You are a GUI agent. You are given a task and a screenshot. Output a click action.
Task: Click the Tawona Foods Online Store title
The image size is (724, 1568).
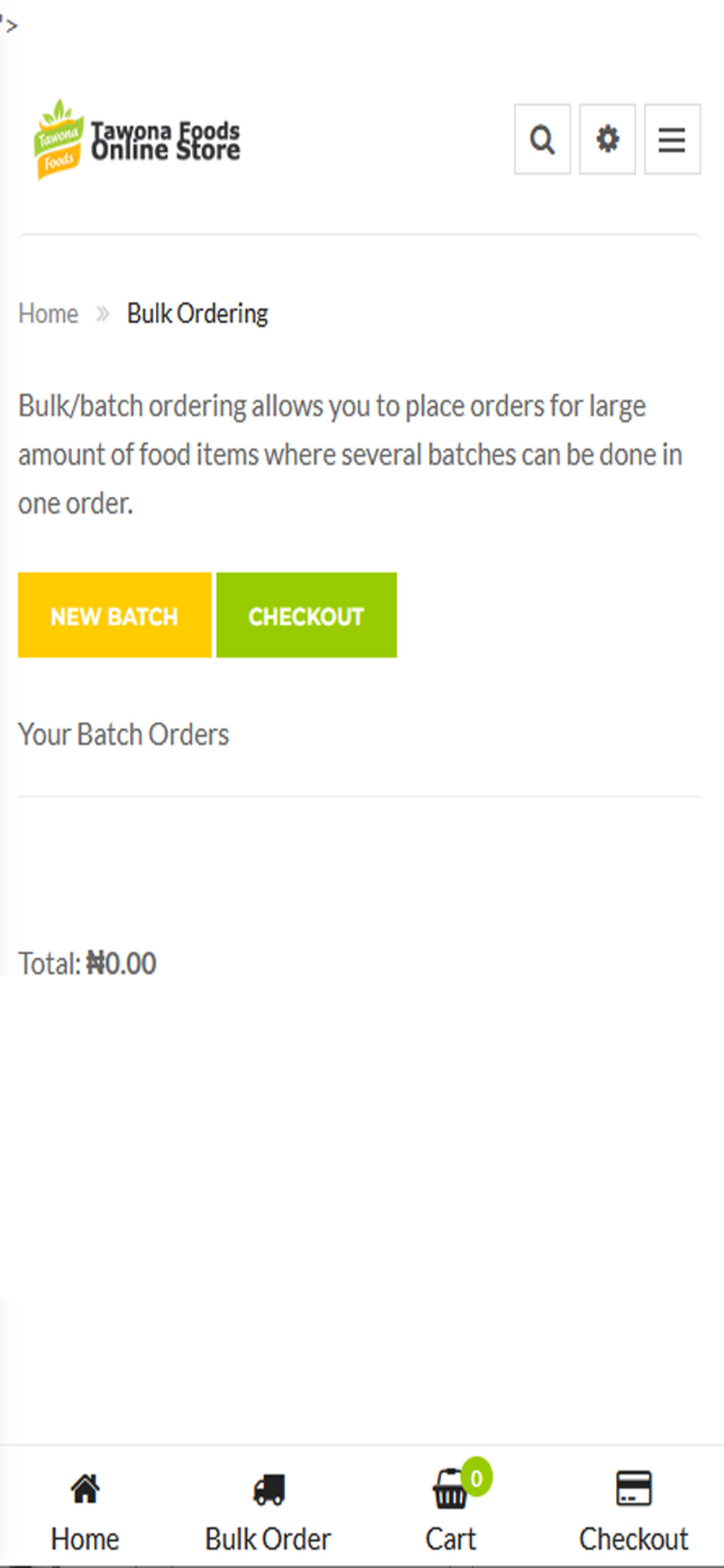(165, 141)
